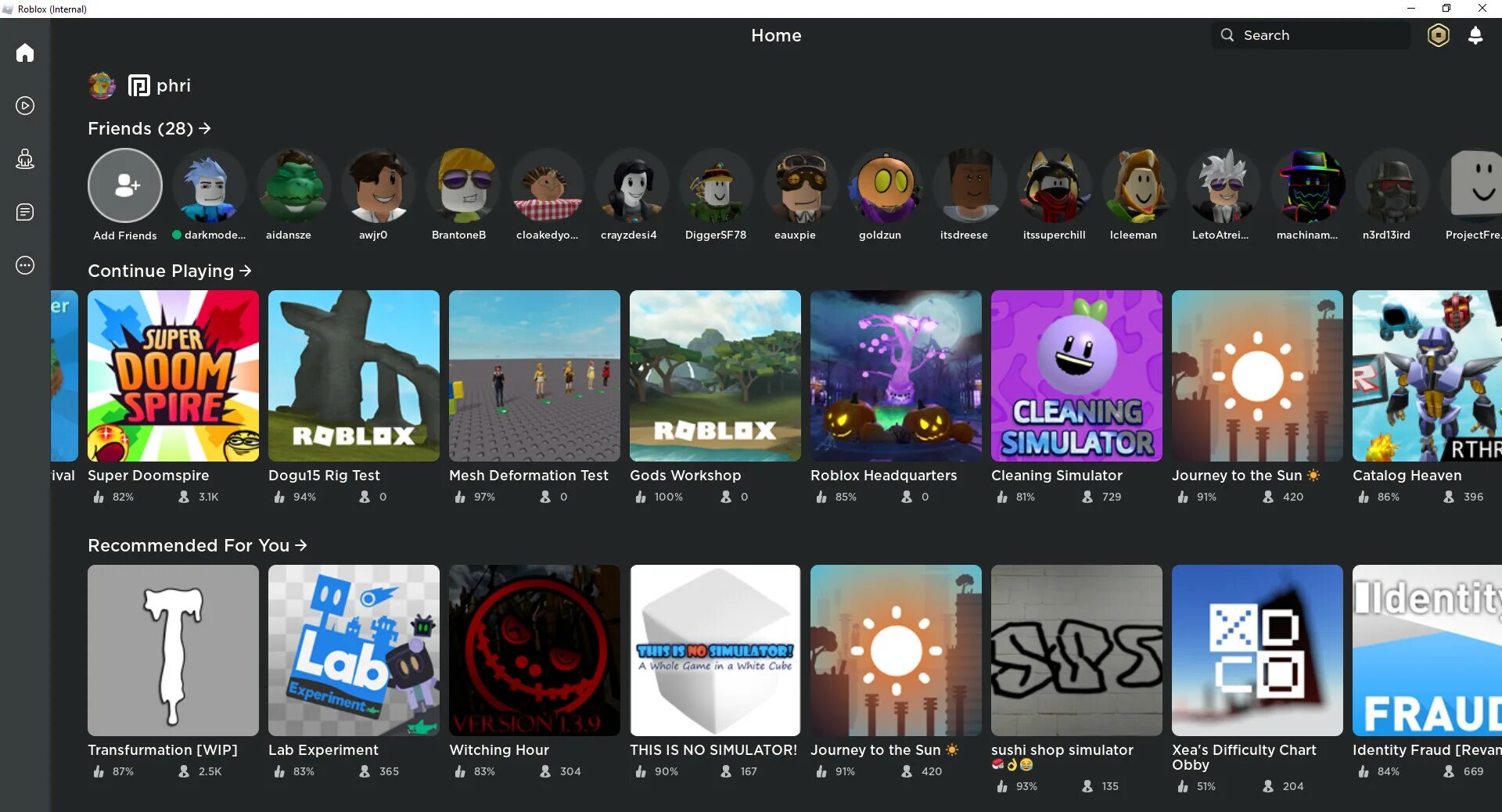Open Icleeman friend's avatar
The image size is (1502, 812).
(x=1139, y=185)
